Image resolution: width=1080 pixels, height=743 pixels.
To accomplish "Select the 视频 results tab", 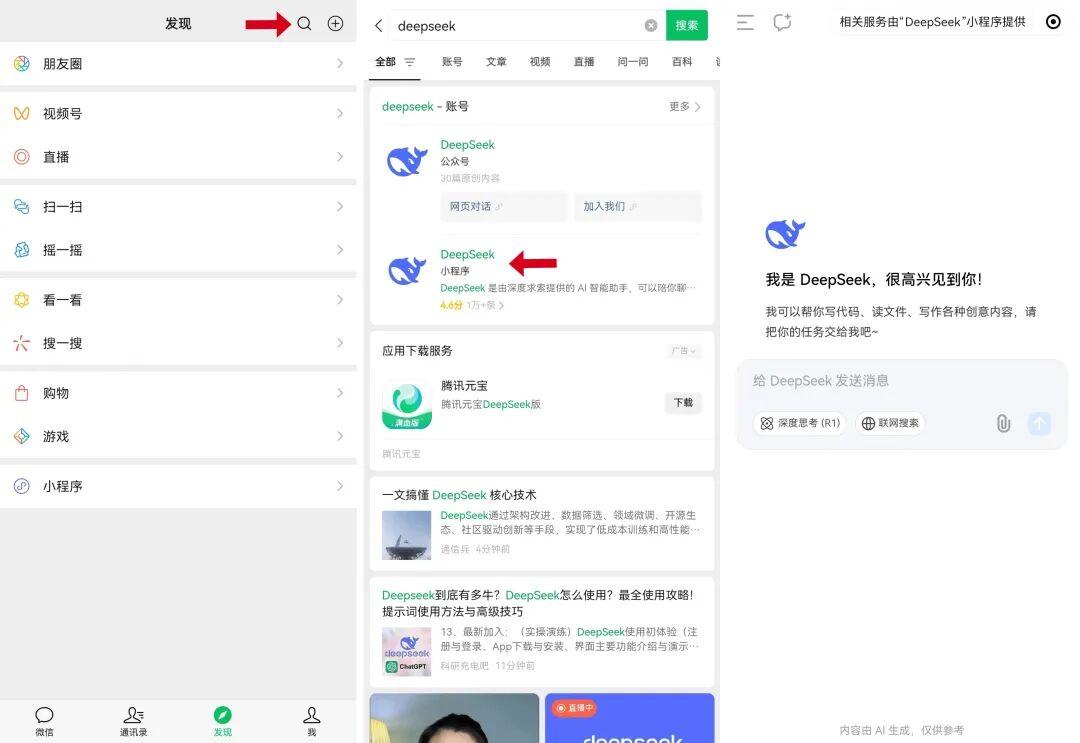I will pyautogui.click(x=540, y=62).
